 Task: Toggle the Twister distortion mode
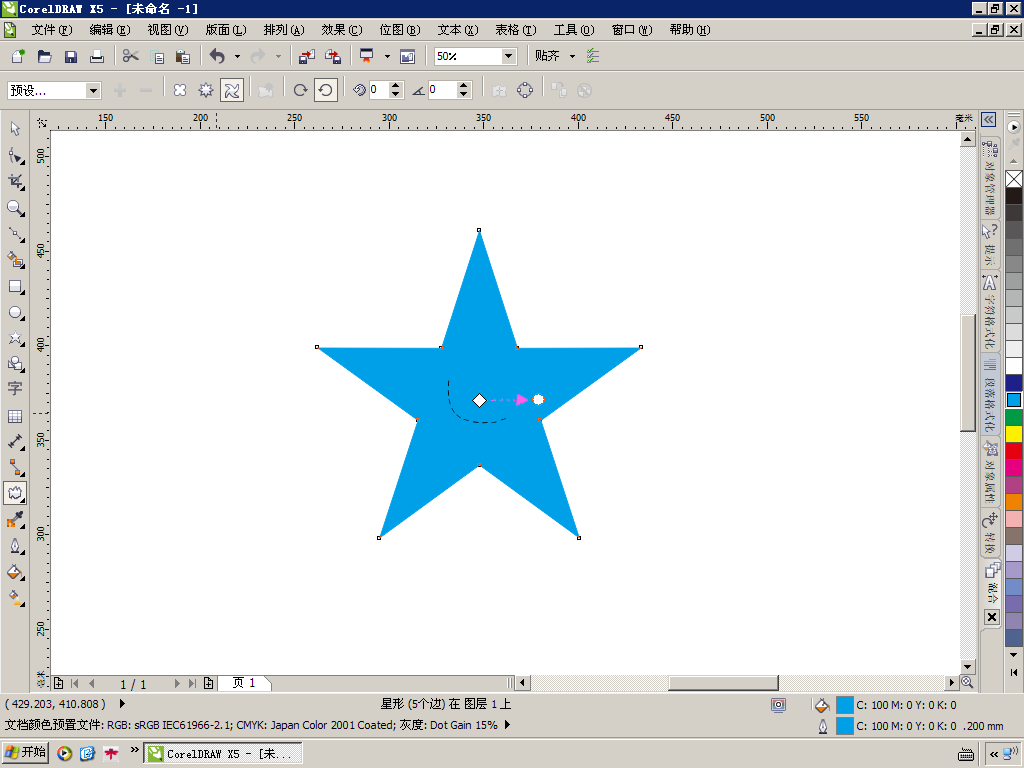click(x=232, y=90)
